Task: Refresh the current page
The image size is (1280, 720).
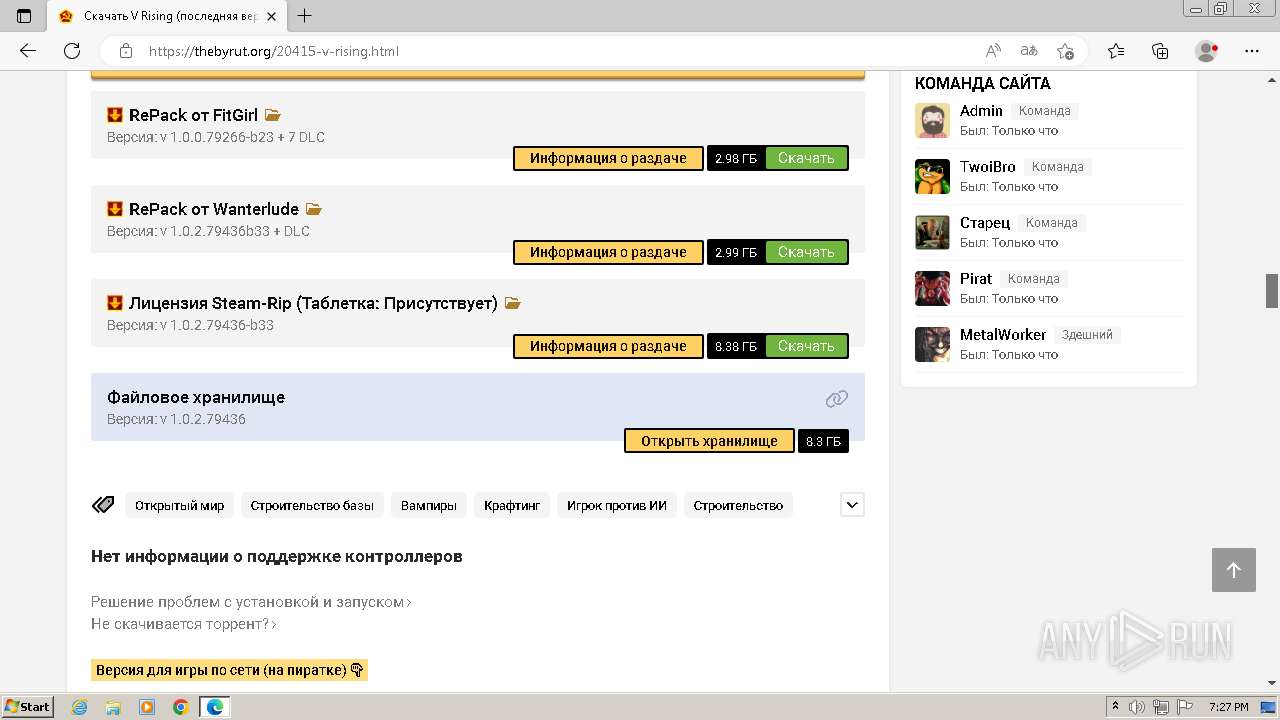Action: coord(72,51)
